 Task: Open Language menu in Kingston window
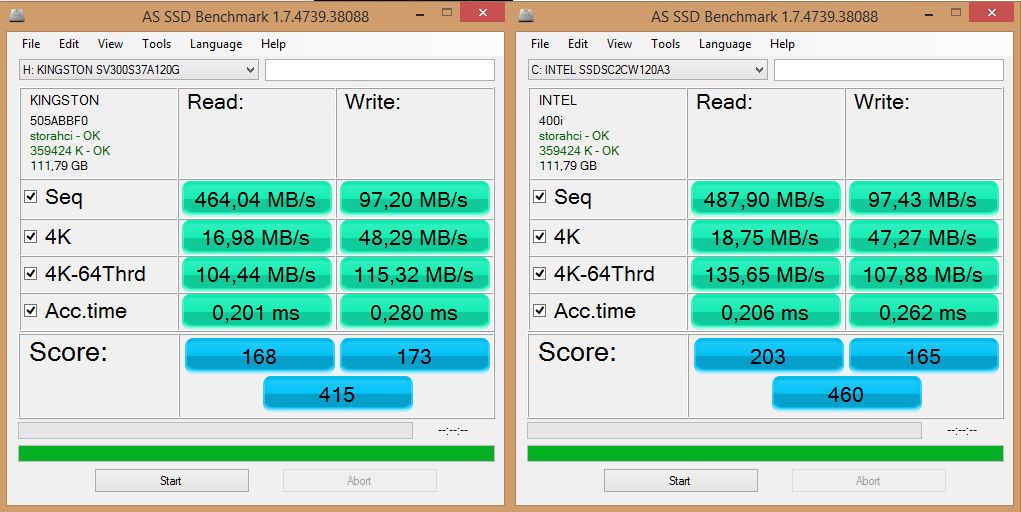pyautogui.click(x=216, y=44)
